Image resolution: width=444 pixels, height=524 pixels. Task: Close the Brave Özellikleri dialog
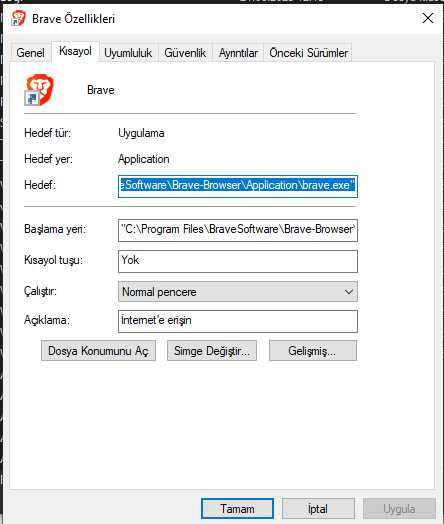coord(428,18)
